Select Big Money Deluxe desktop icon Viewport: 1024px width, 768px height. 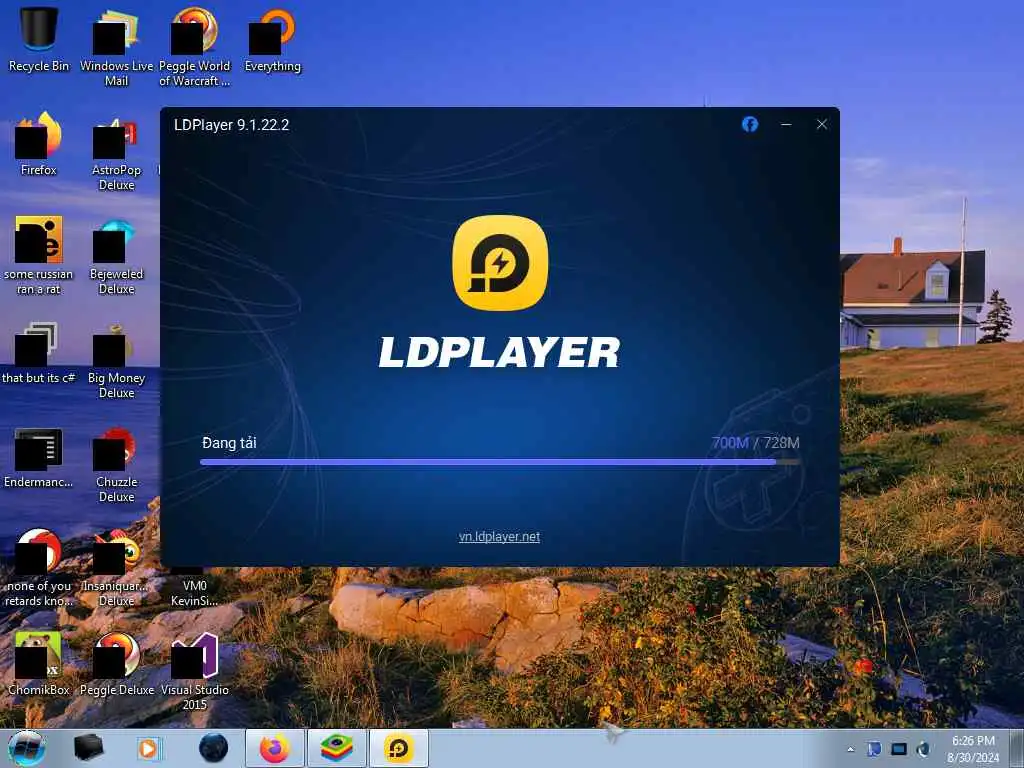(x=116, y=359)
